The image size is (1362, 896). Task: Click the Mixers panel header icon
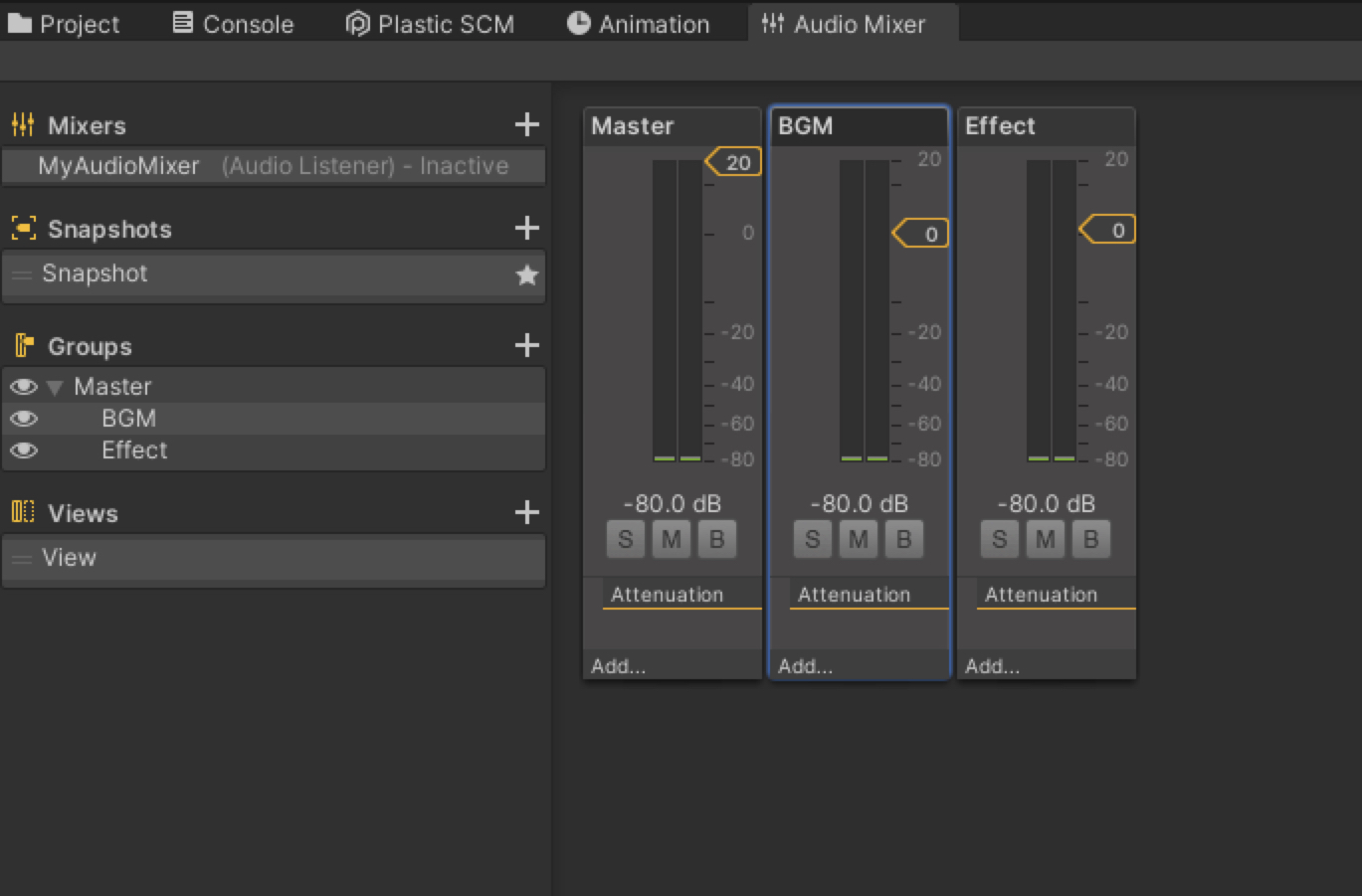(x=22, y=123)
